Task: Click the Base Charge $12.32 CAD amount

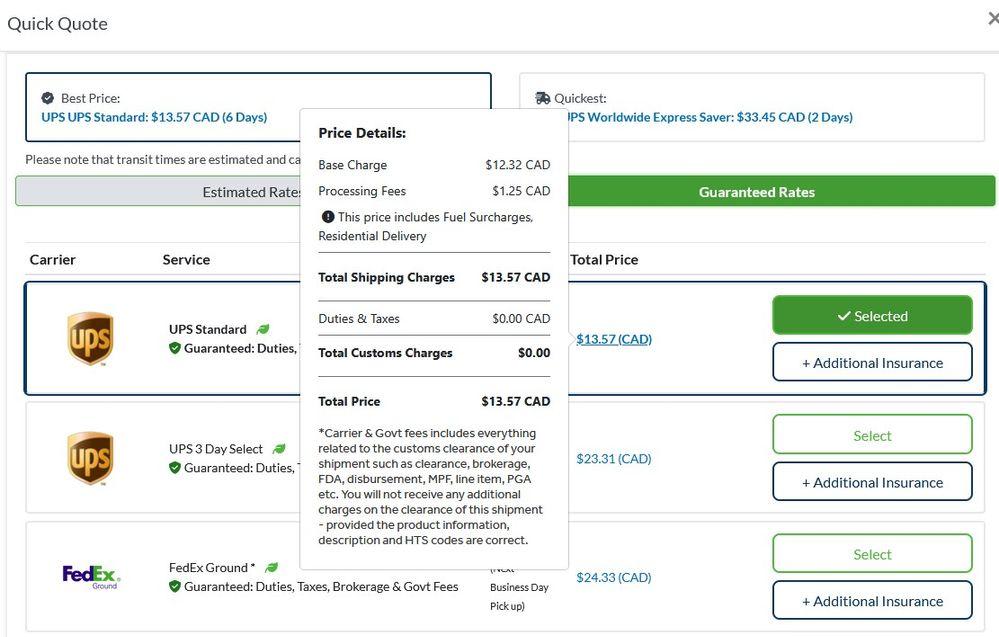Action: point(517,165)
